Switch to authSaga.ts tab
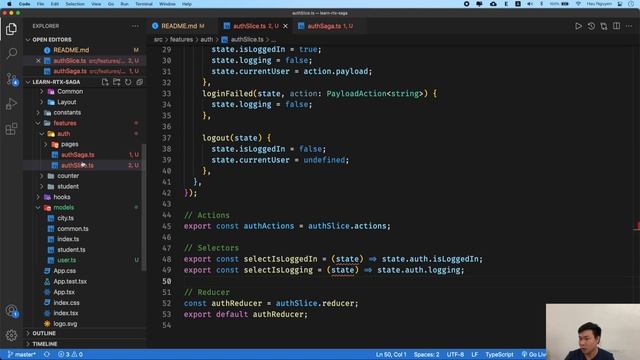 click(330, 26)
